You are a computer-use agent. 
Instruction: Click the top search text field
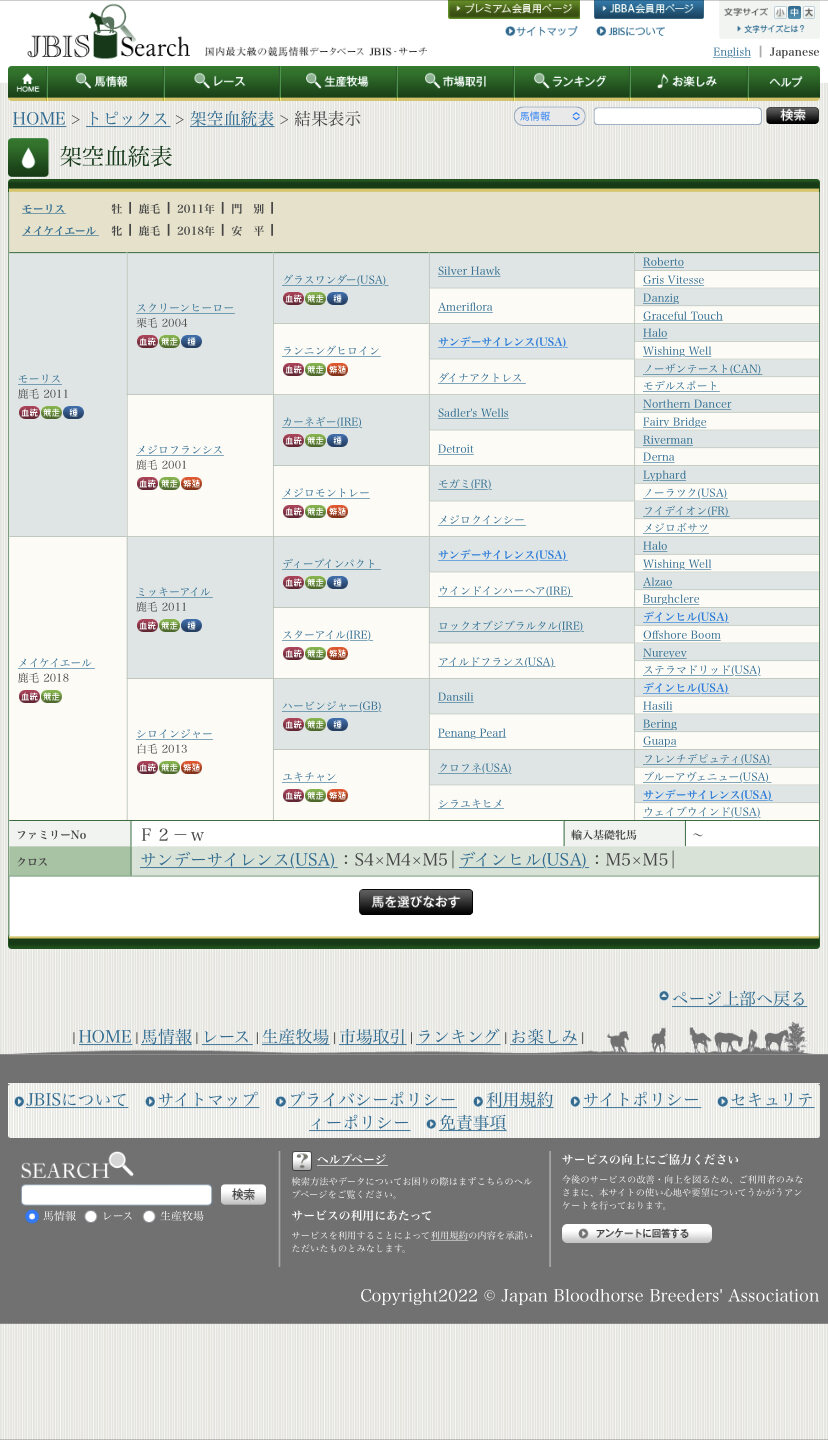tap(678, 116)
